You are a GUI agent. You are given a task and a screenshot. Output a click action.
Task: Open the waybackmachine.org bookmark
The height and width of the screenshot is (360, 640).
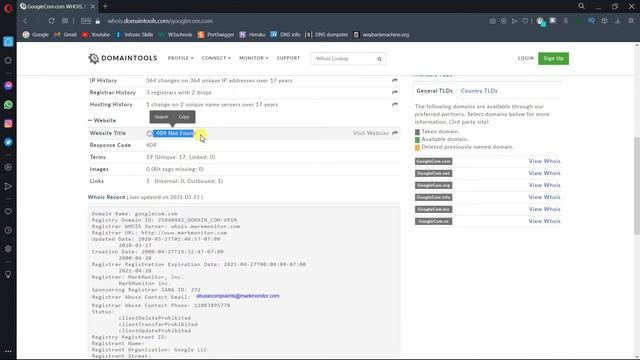[x=381, y=35]
